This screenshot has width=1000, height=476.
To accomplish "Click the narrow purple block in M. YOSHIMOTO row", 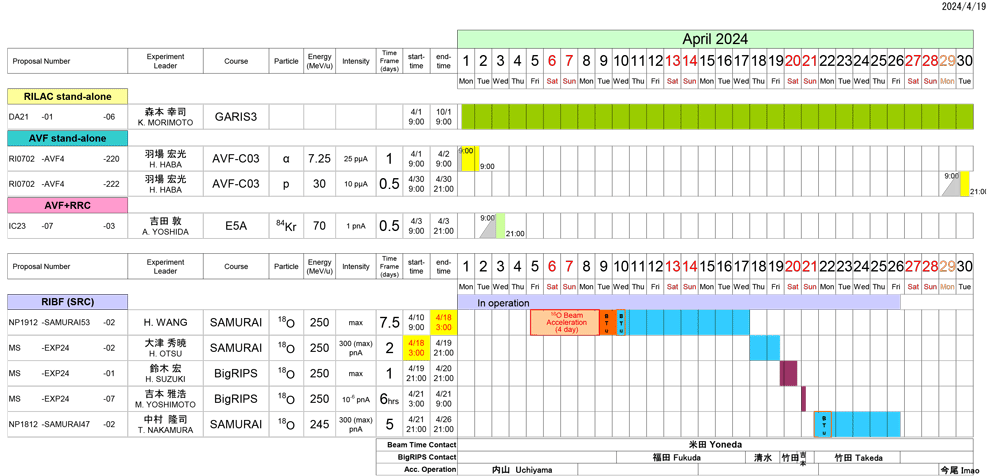I will coord(803,399).
